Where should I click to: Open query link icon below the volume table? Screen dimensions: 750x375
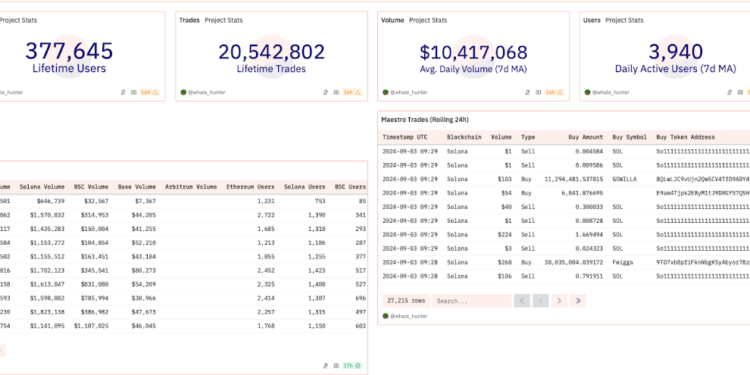tap(326, 365)
